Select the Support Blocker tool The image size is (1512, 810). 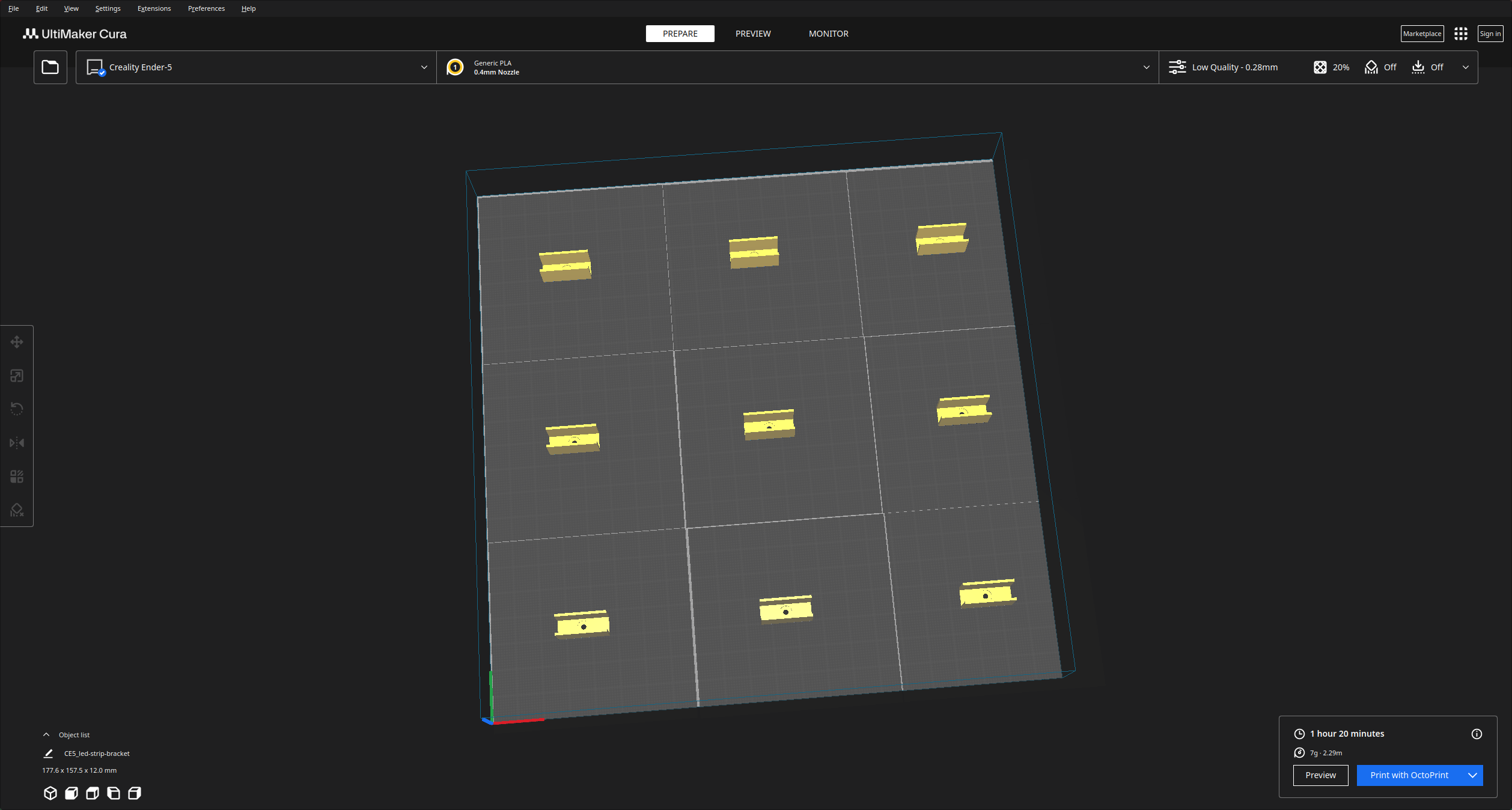point(19,510)
